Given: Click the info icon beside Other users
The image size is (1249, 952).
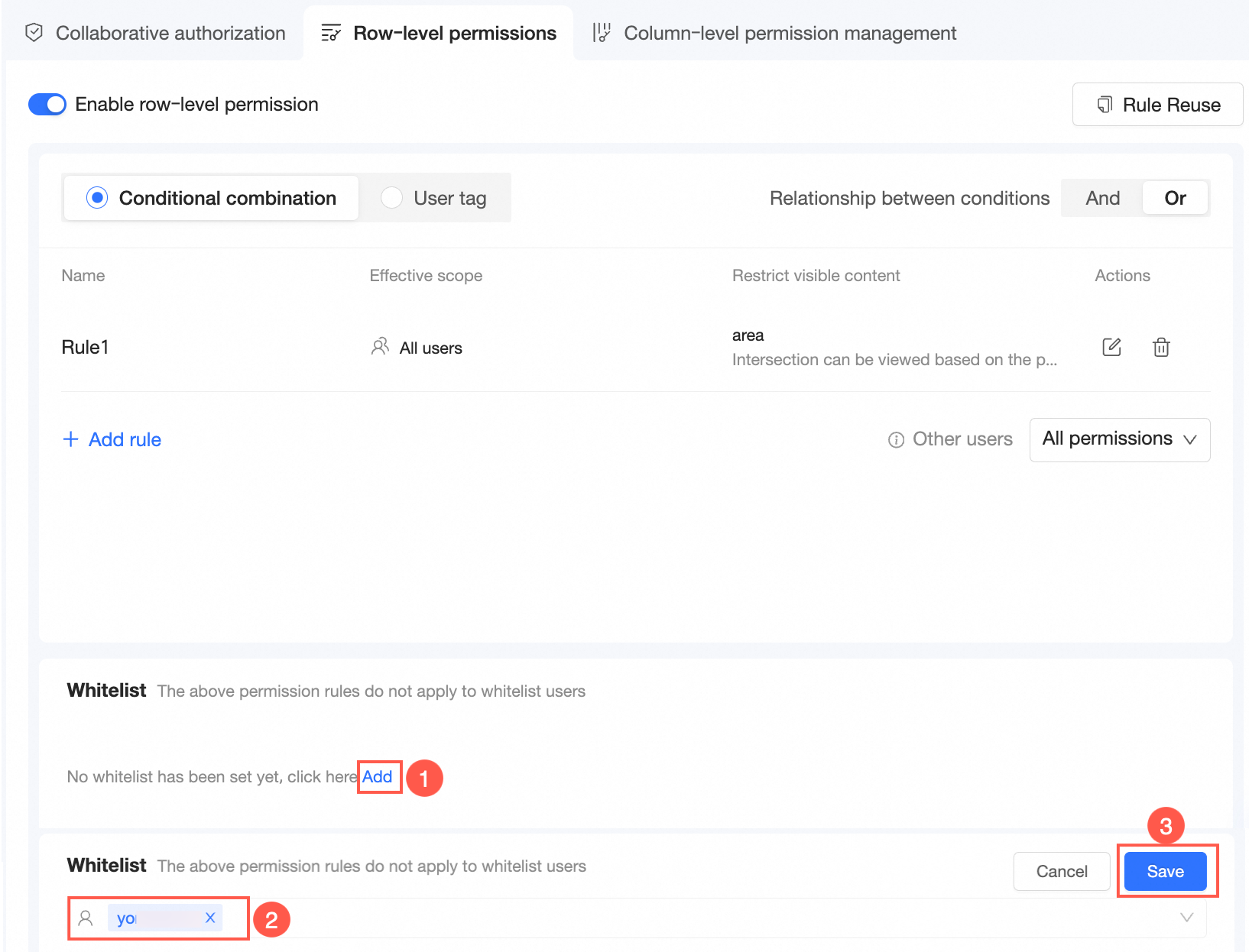Looking at the screenshot, I should pyautogui.click(x=896, y=440).
